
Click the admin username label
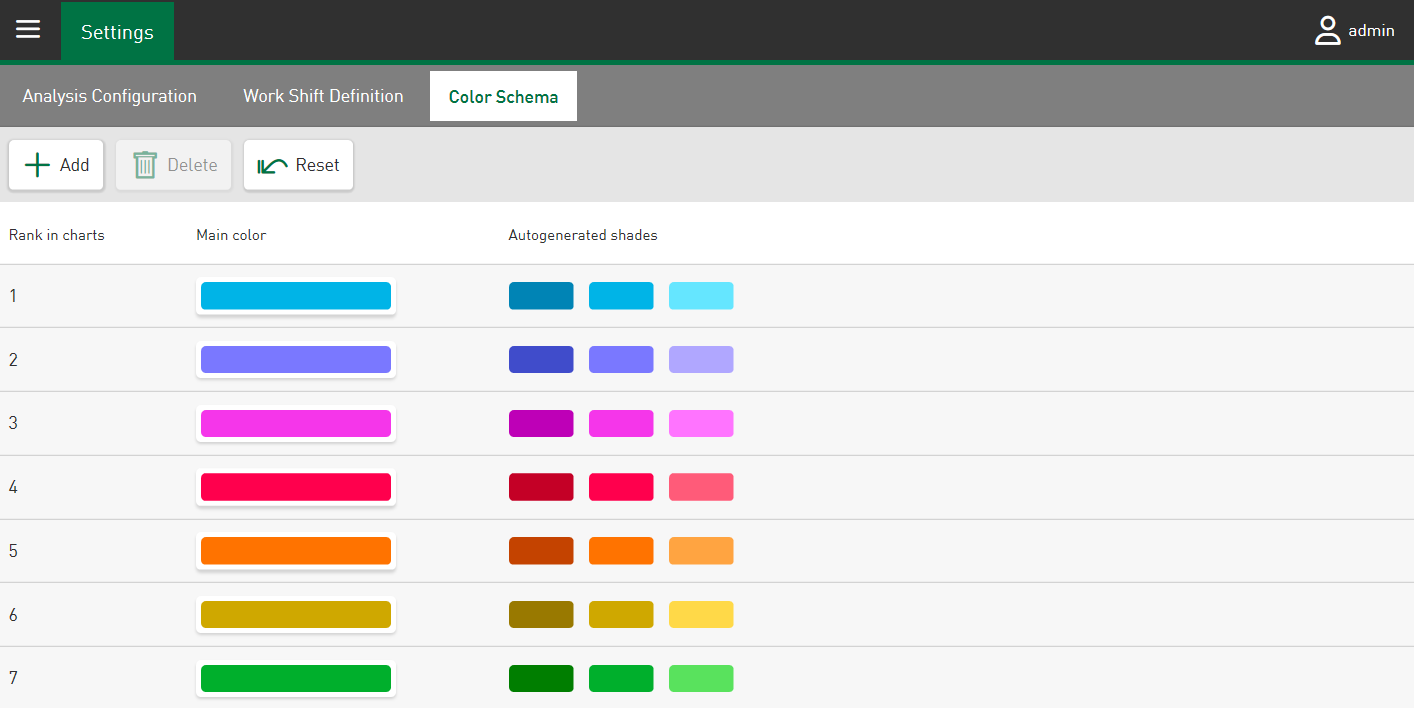click(x=1371, y=31)
